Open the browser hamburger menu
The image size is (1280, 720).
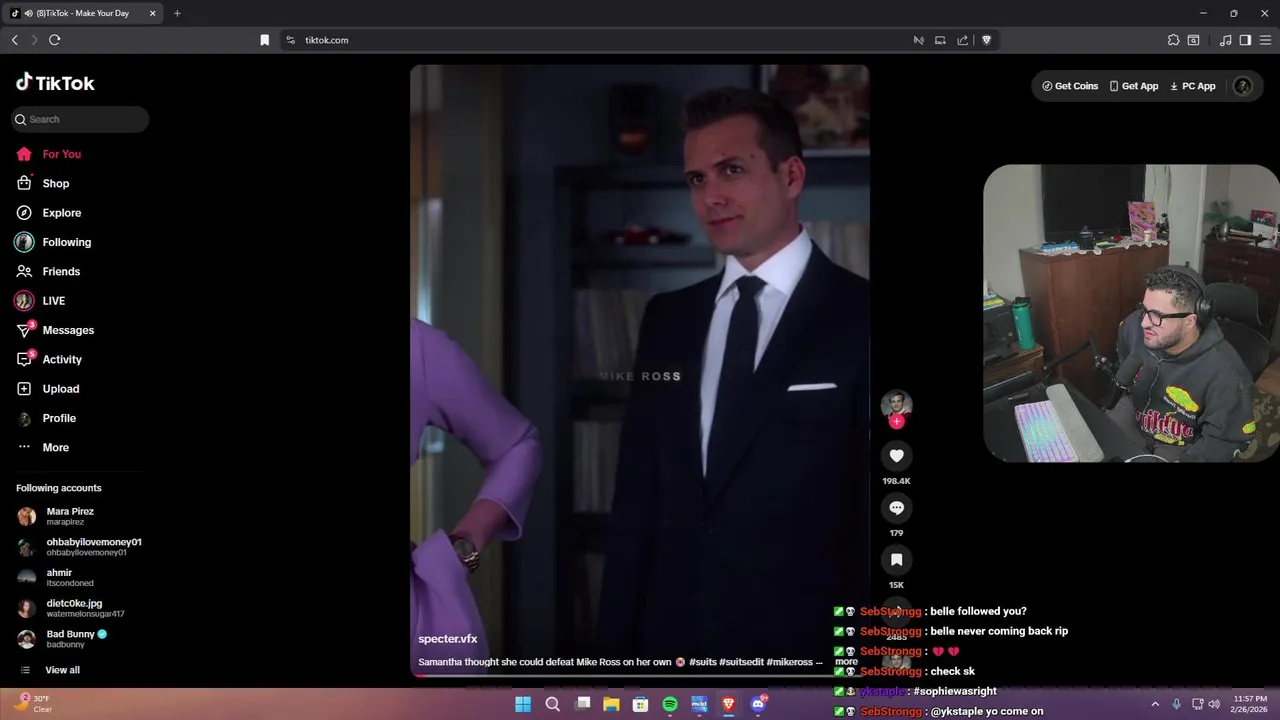1265,40
